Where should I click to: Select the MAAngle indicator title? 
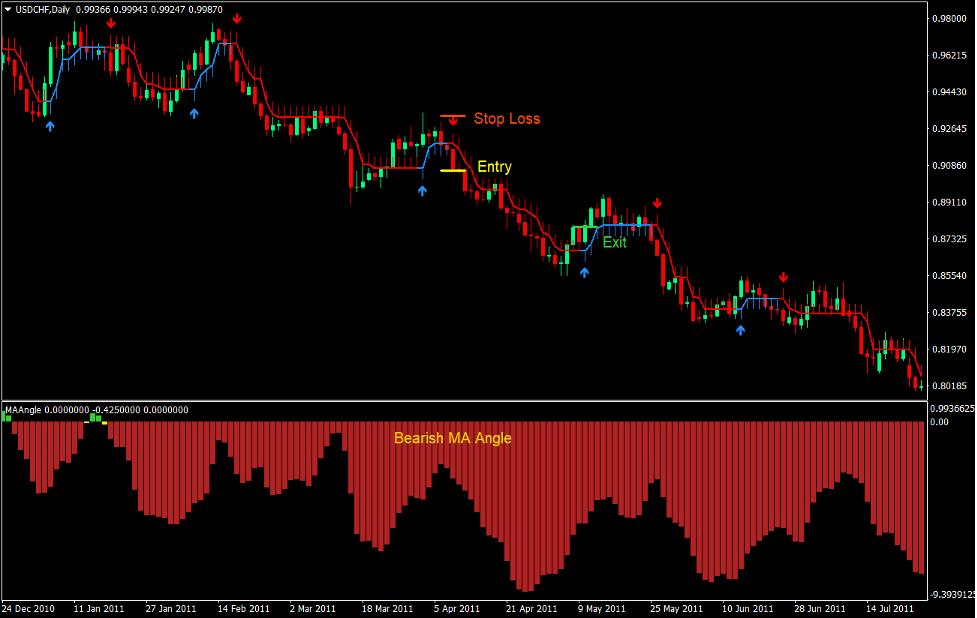22,409
